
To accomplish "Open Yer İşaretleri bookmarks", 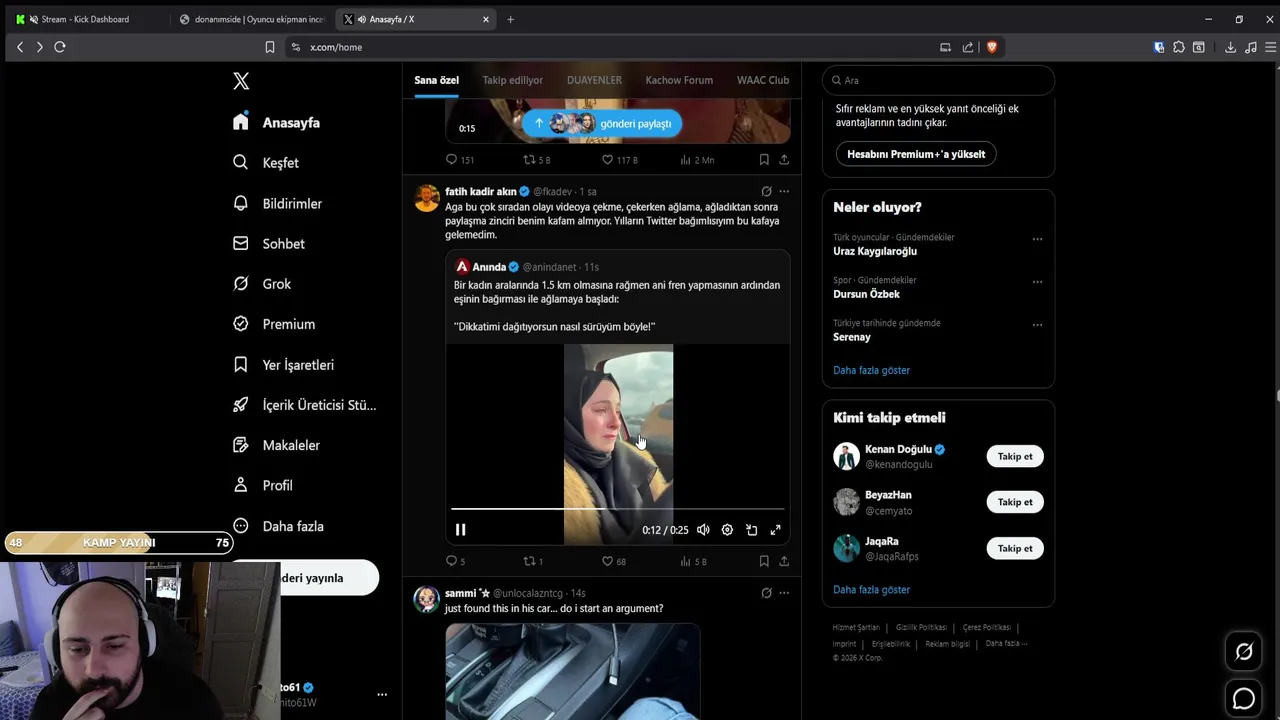I will coord(283,365).
